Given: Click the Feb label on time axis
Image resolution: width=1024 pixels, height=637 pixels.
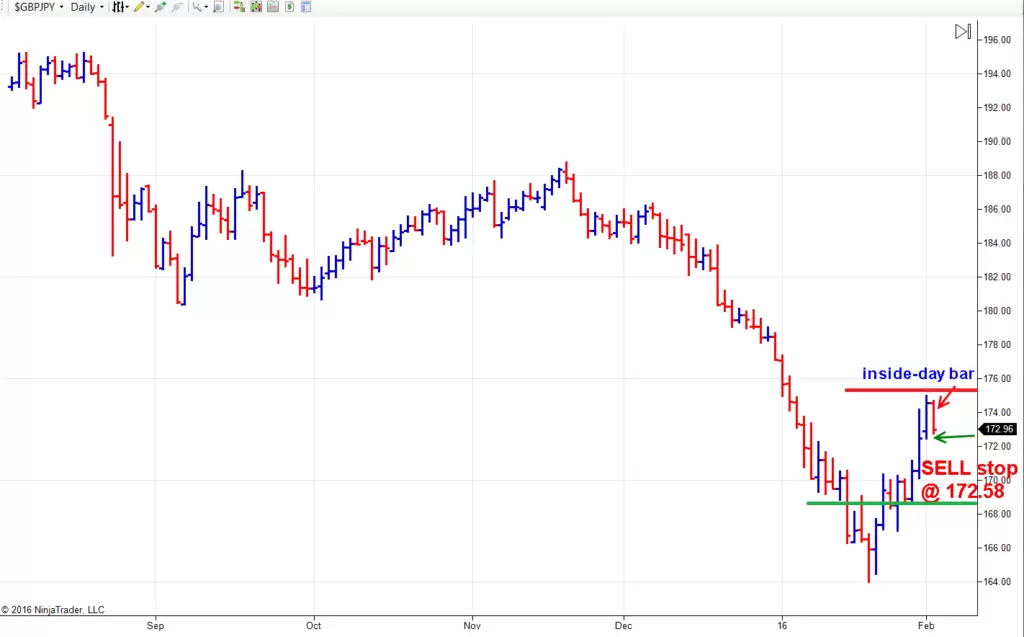Looking at the screenshot, I should pyautogui.click(x=926, y=626).
